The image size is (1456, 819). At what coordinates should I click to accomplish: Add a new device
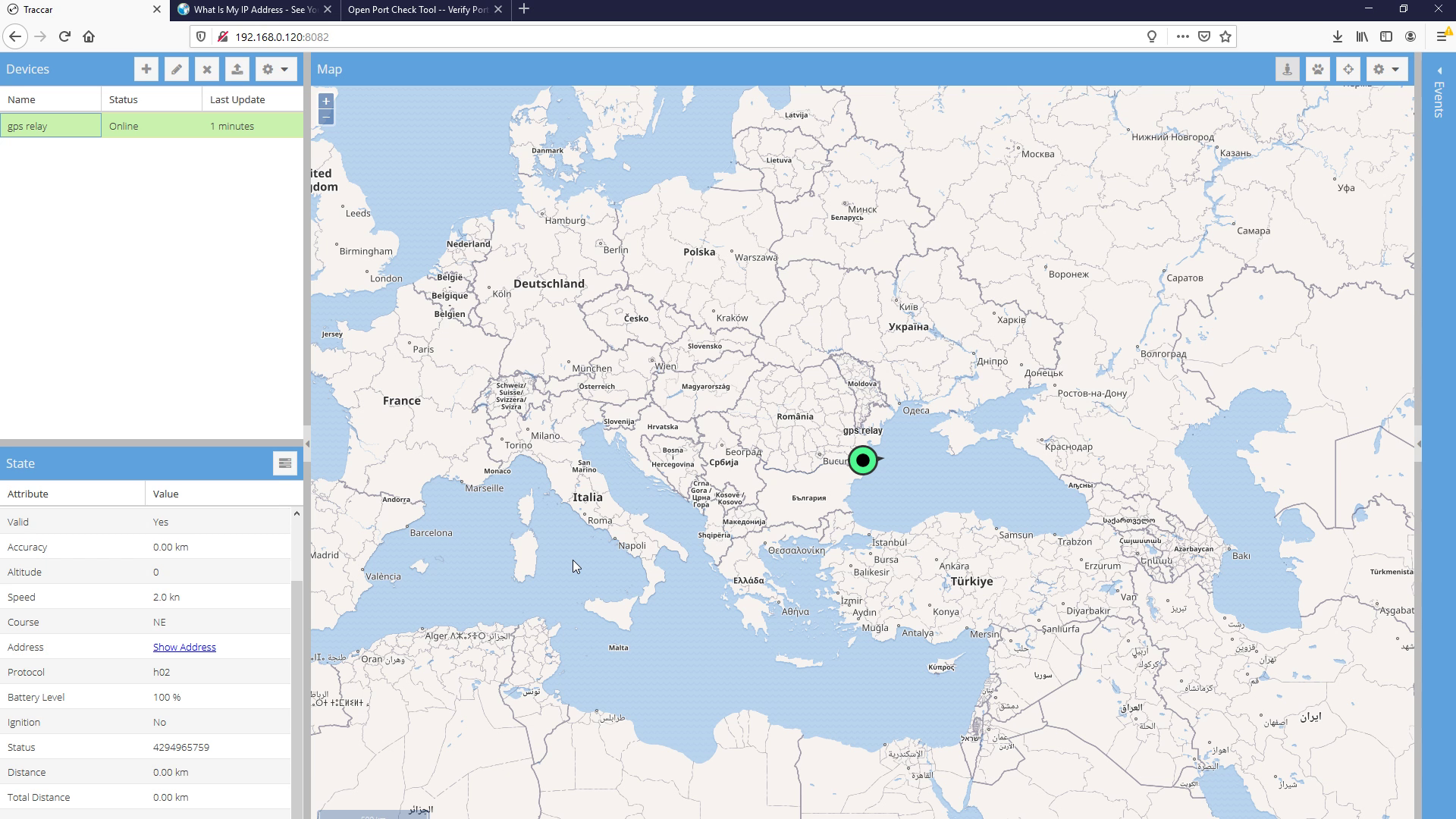(x=146, y=69)
